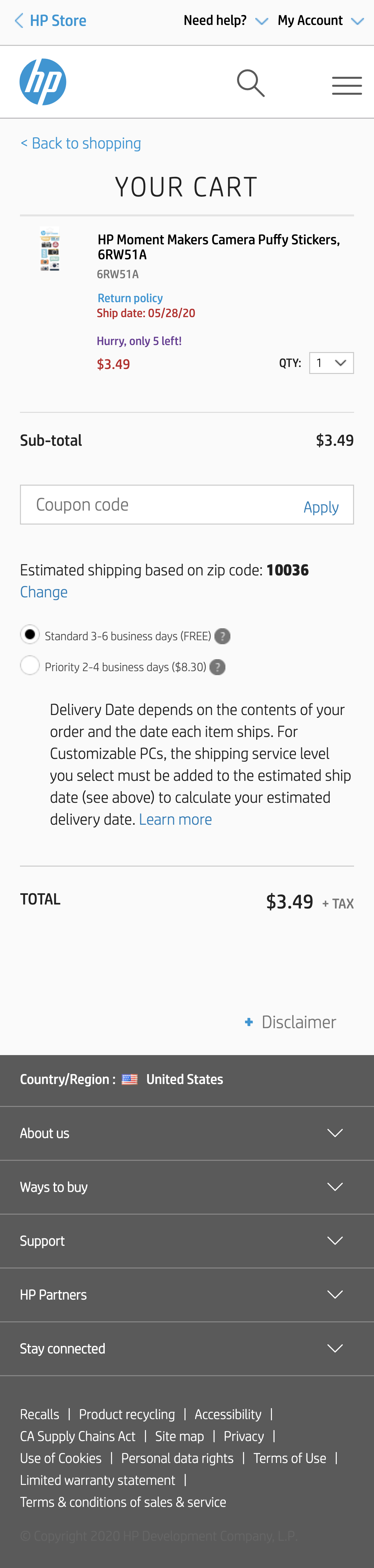The image size is (374, 1568).
Task: Open the QTY quantity dropdown
Action: (x=331, y=362)
